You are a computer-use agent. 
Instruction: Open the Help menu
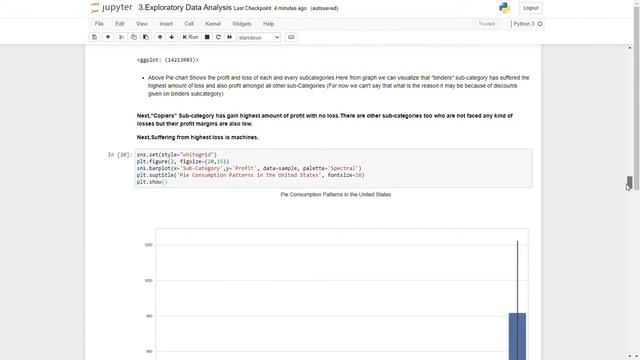269,24
